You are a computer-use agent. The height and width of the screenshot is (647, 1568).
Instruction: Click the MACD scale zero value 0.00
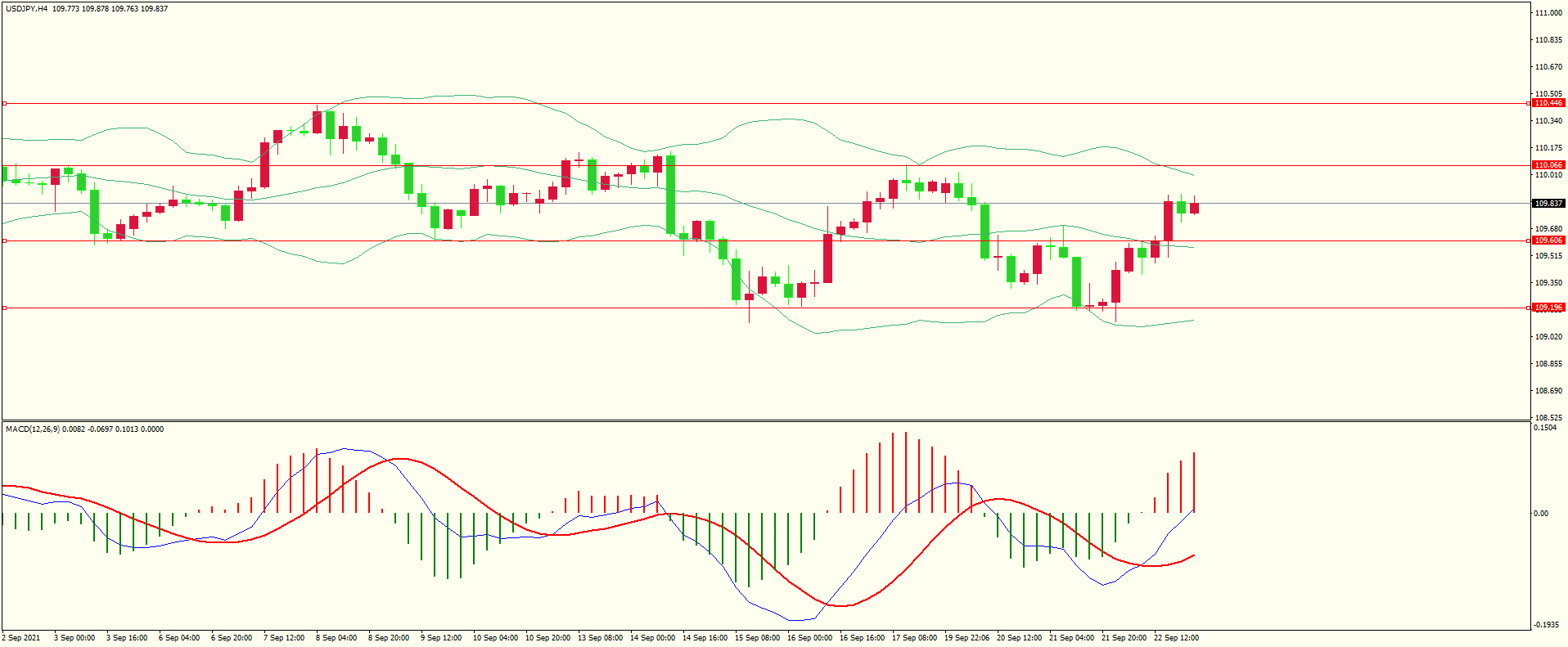click(x=1541, y=514)
